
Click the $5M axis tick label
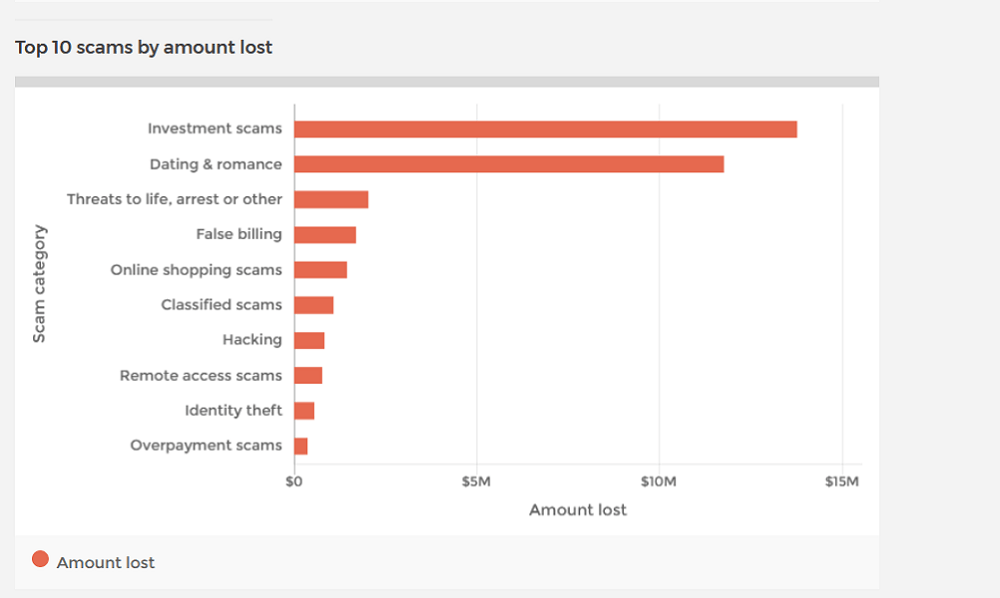point(476,481)
